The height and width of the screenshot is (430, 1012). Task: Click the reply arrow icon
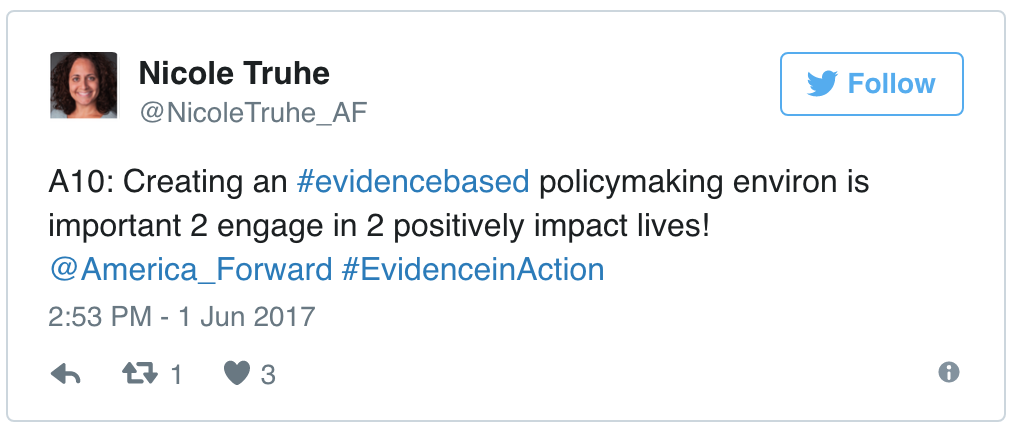click(x=65, y=374)
